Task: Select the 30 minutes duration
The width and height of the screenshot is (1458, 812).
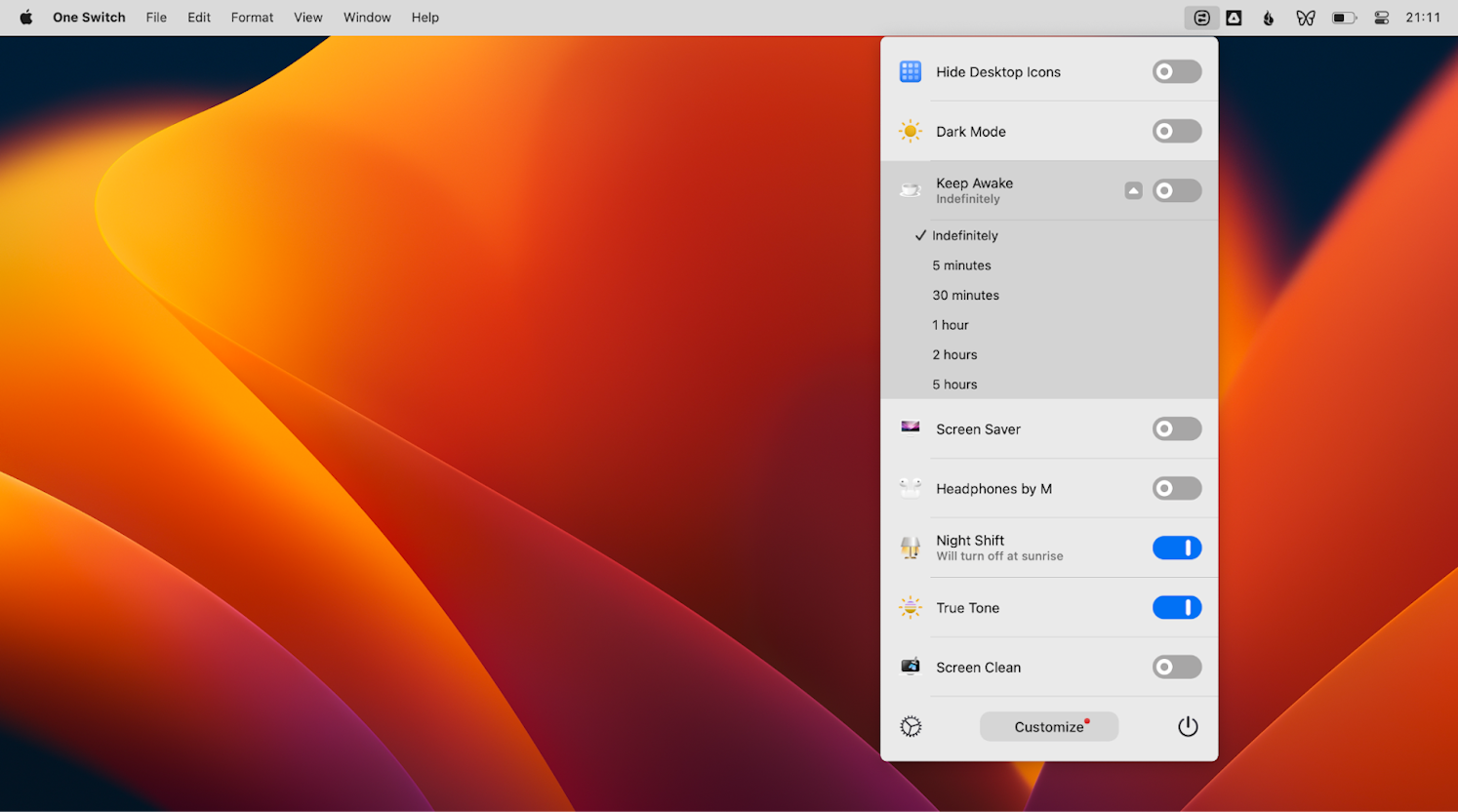Action: [x=965, y=295]
